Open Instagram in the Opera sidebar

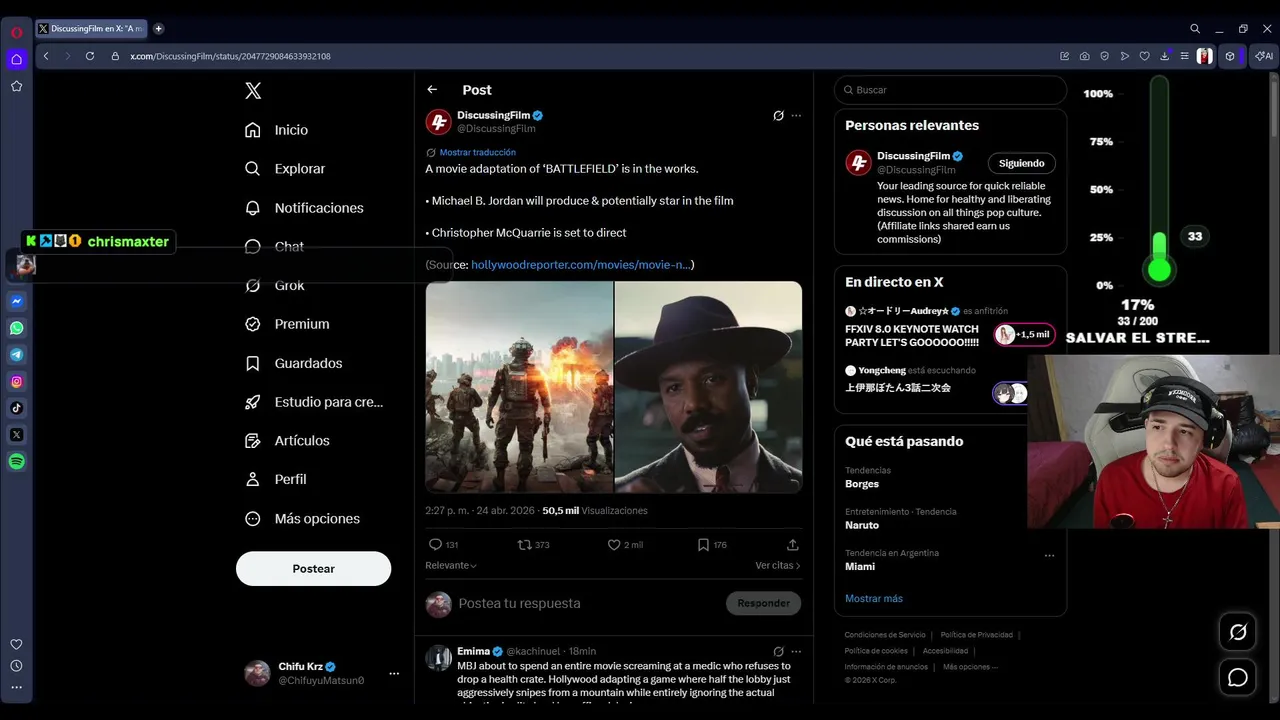point(17,381)
